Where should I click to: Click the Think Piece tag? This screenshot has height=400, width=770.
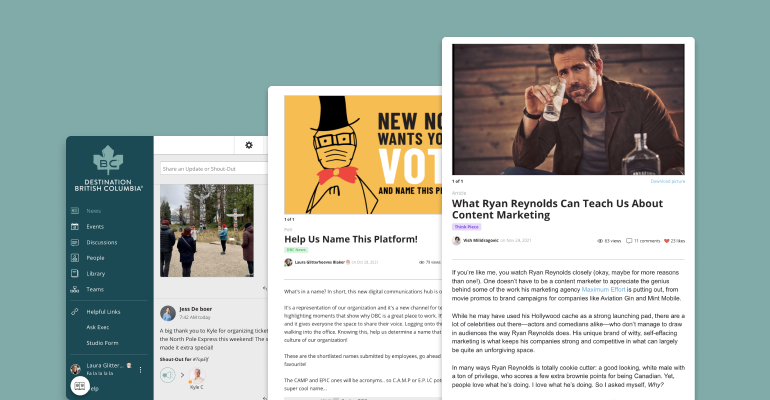click(x=467, y=227)
